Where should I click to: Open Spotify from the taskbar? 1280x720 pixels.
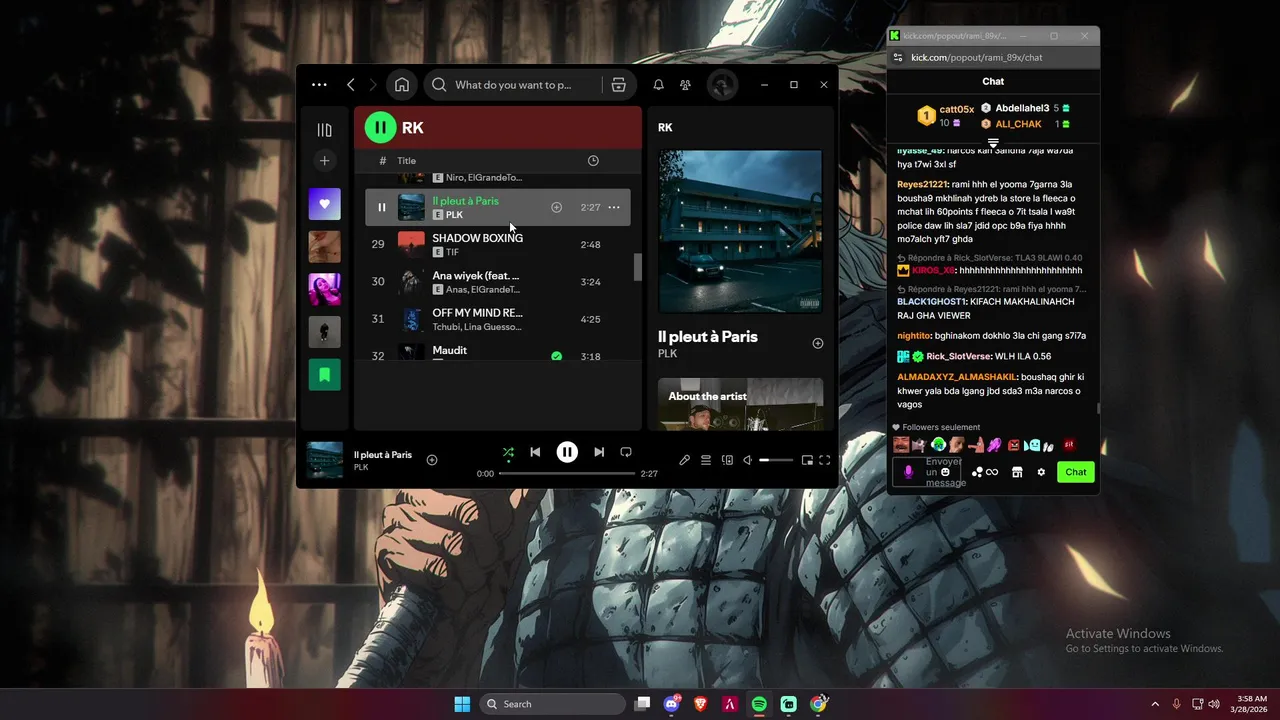coord(759,704)
